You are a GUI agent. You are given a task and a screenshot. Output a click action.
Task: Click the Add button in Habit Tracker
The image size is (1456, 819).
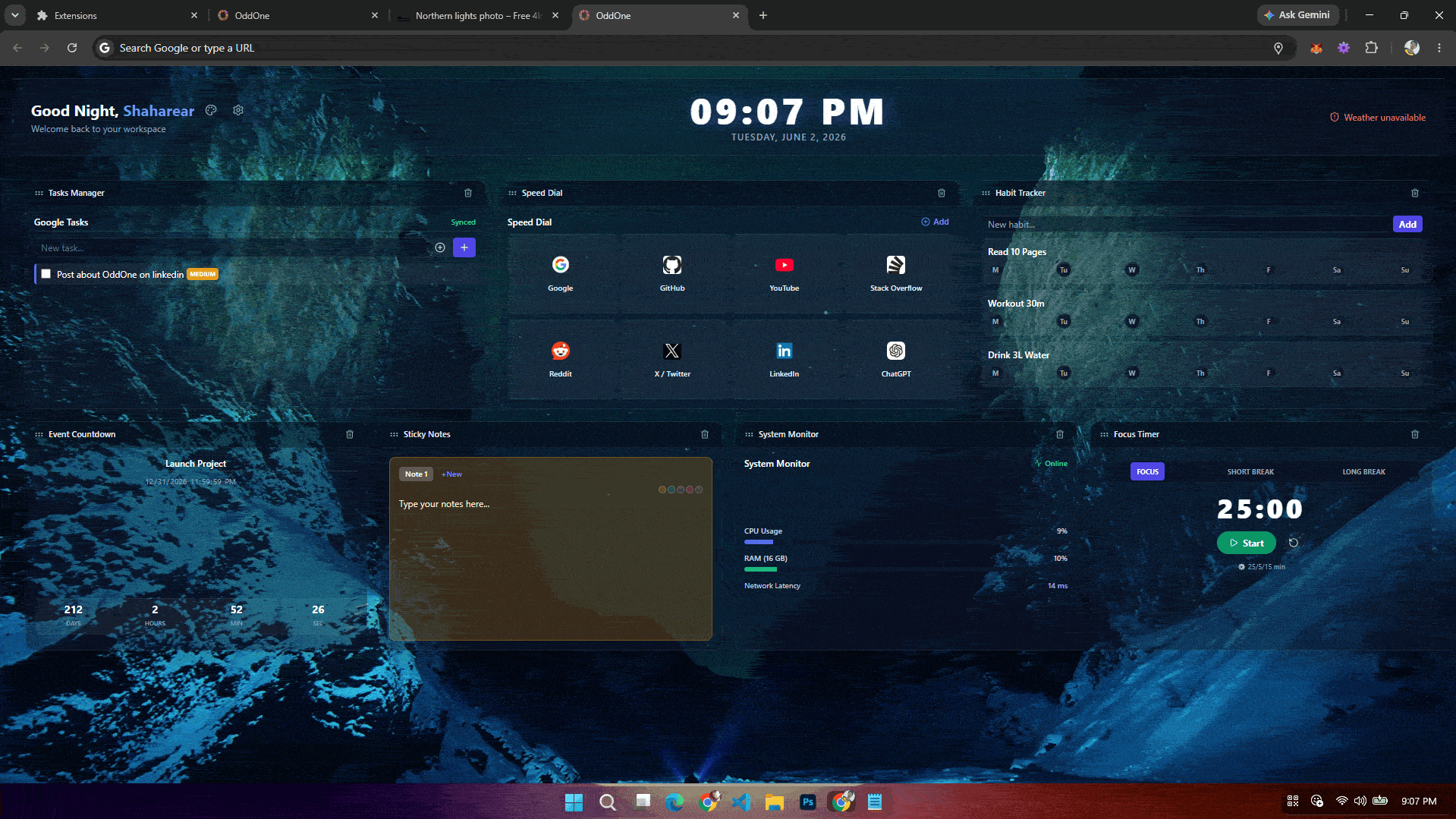tap(1407, 224)
